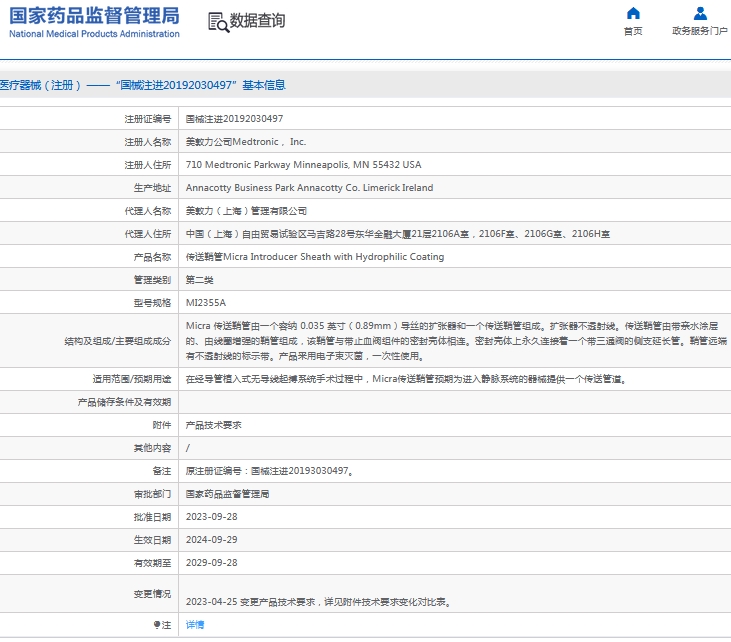
Task: Click model specification value MI2355A
Action: 206,303
